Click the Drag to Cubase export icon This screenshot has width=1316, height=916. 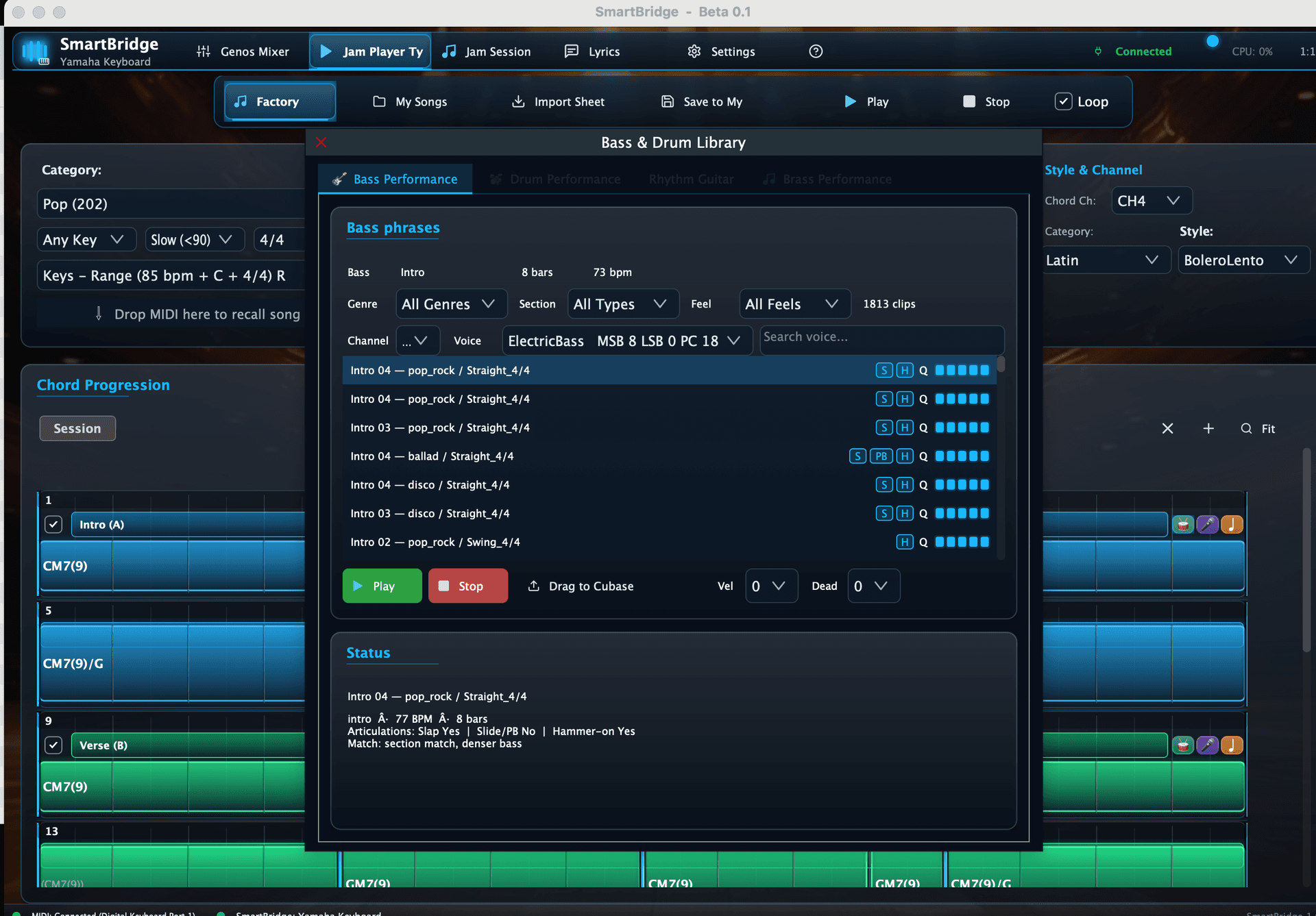[x=533, y=586]
